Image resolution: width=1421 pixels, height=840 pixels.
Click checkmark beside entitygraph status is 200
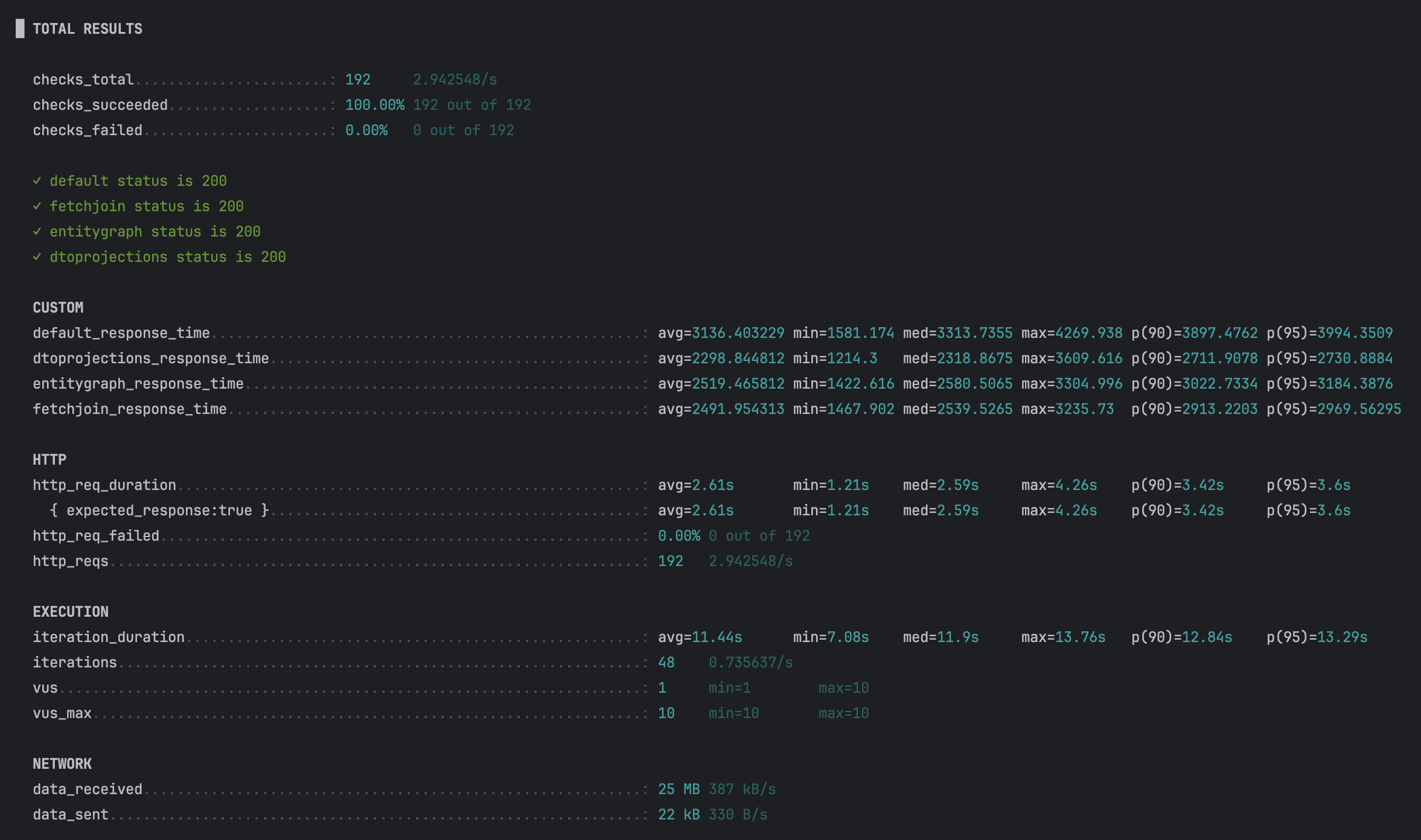coord(37,231)
